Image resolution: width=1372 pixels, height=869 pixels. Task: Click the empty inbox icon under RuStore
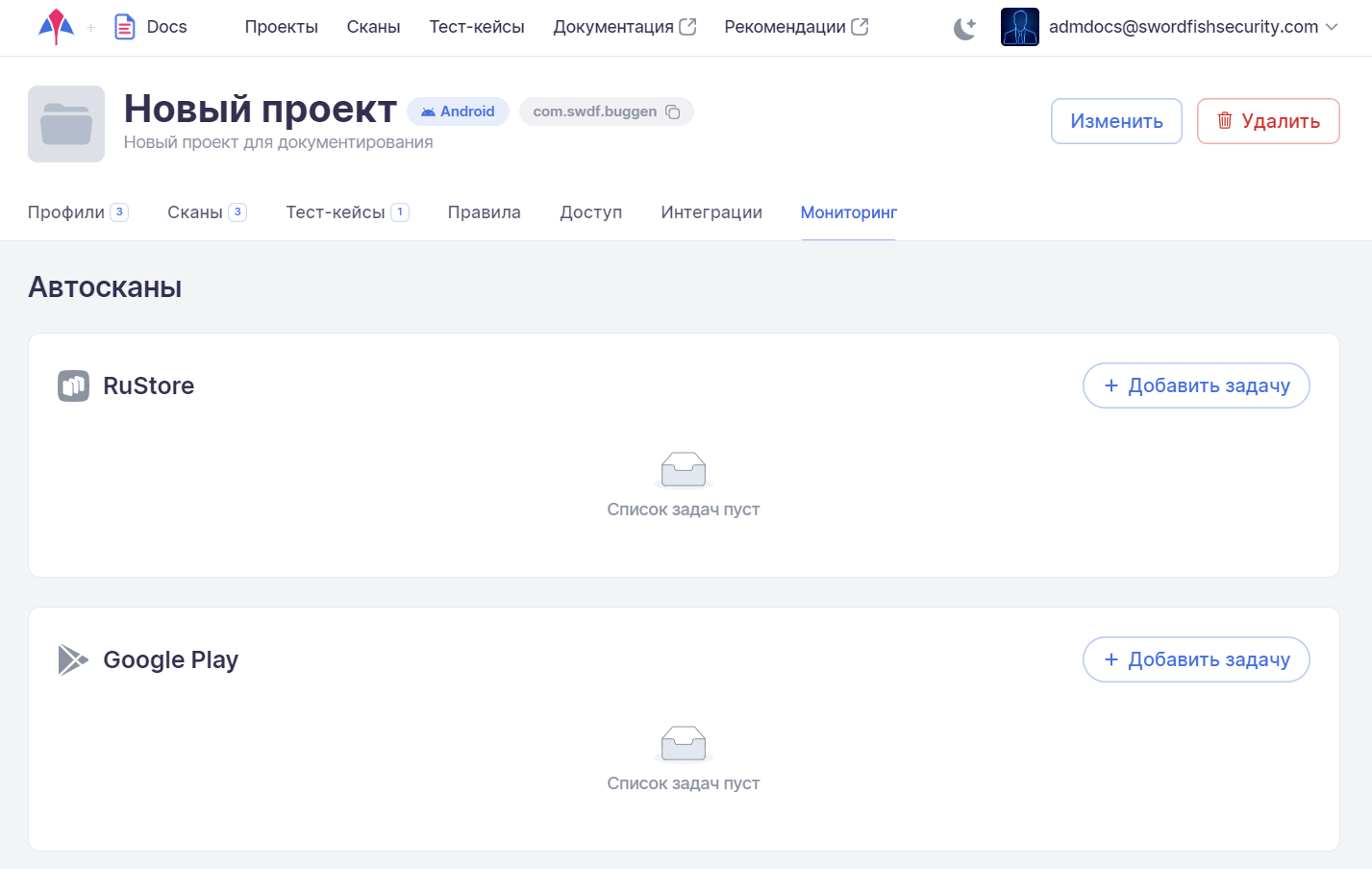[684, 470]
